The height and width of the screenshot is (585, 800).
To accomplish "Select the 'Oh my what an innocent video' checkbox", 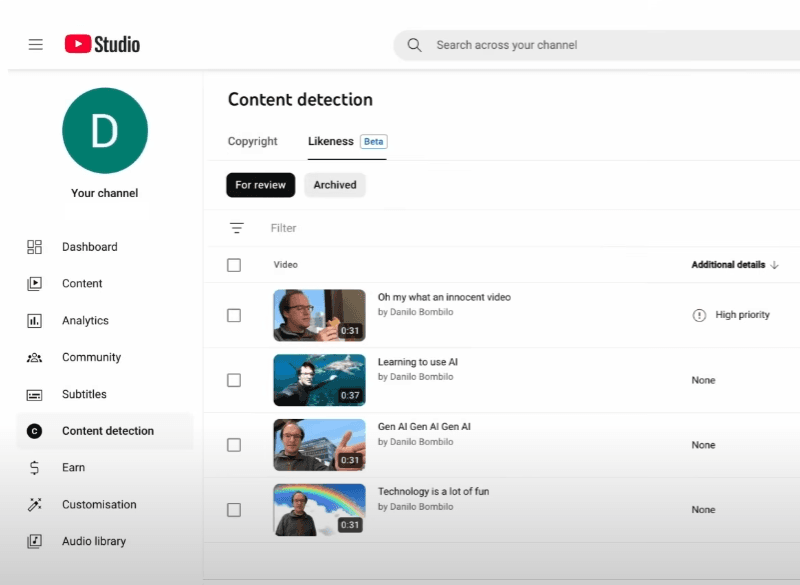I will [234, 315].
